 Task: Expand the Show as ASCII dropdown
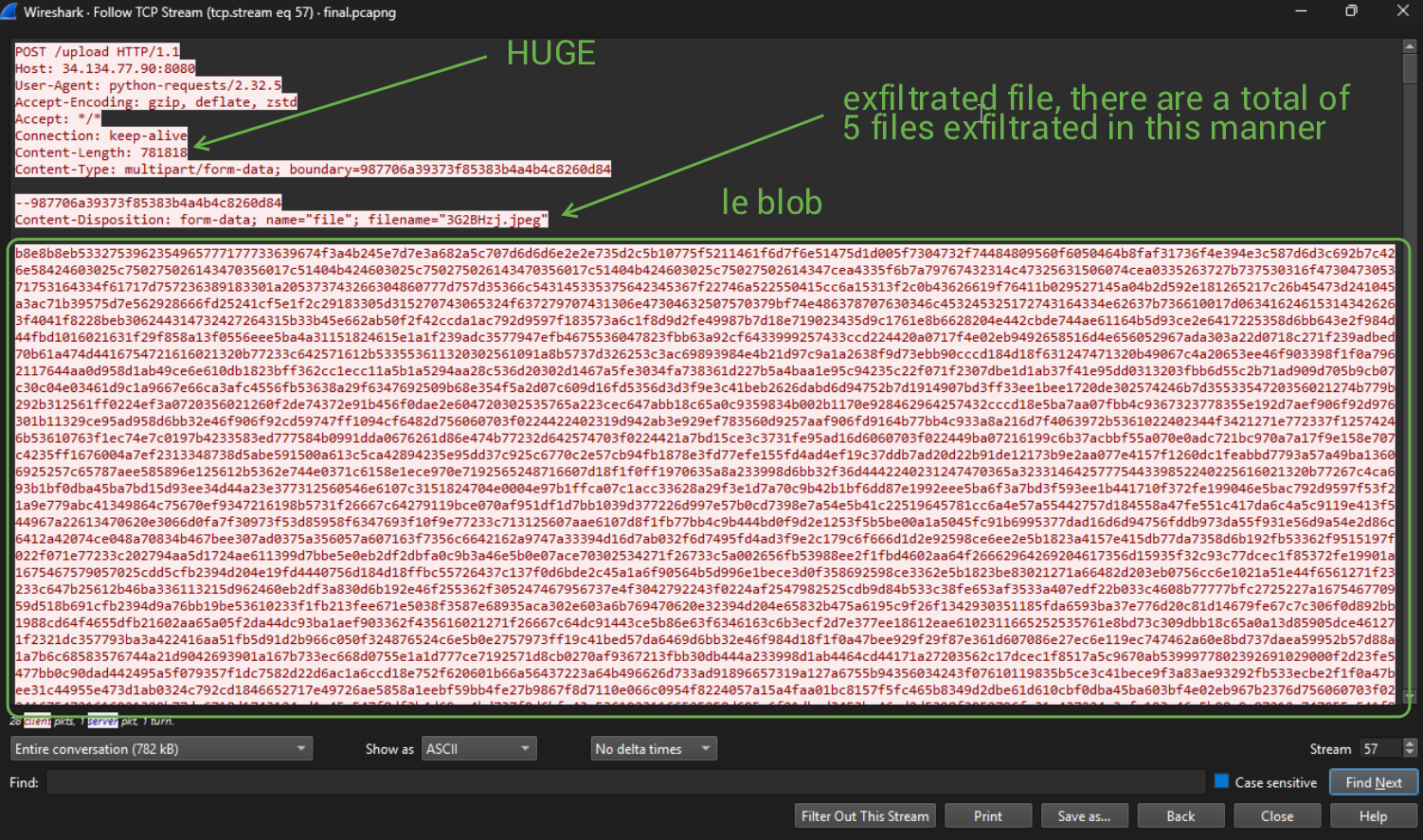pos(478,749)
